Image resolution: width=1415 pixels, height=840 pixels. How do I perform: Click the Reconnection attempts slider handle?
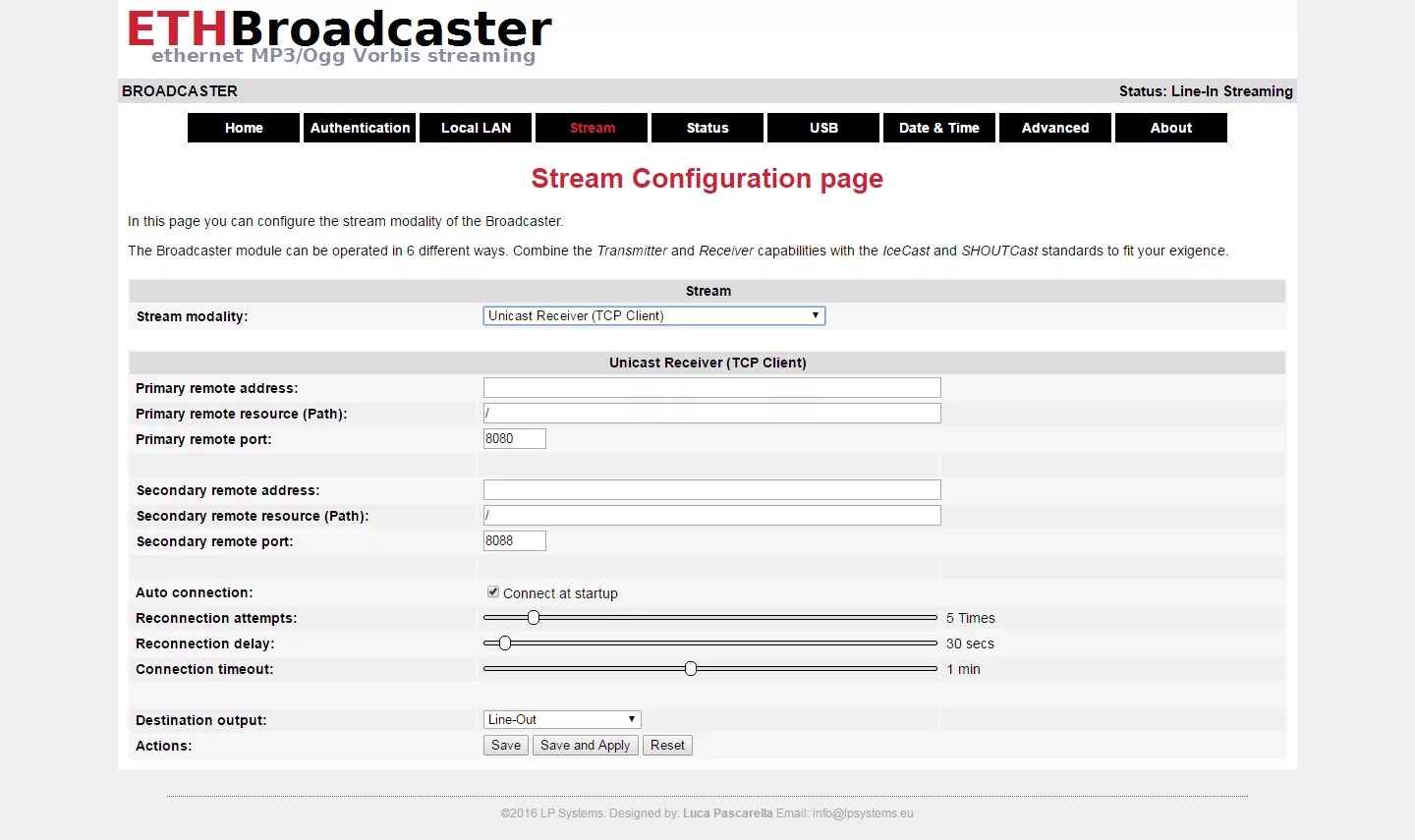click(x=534, y=618)
